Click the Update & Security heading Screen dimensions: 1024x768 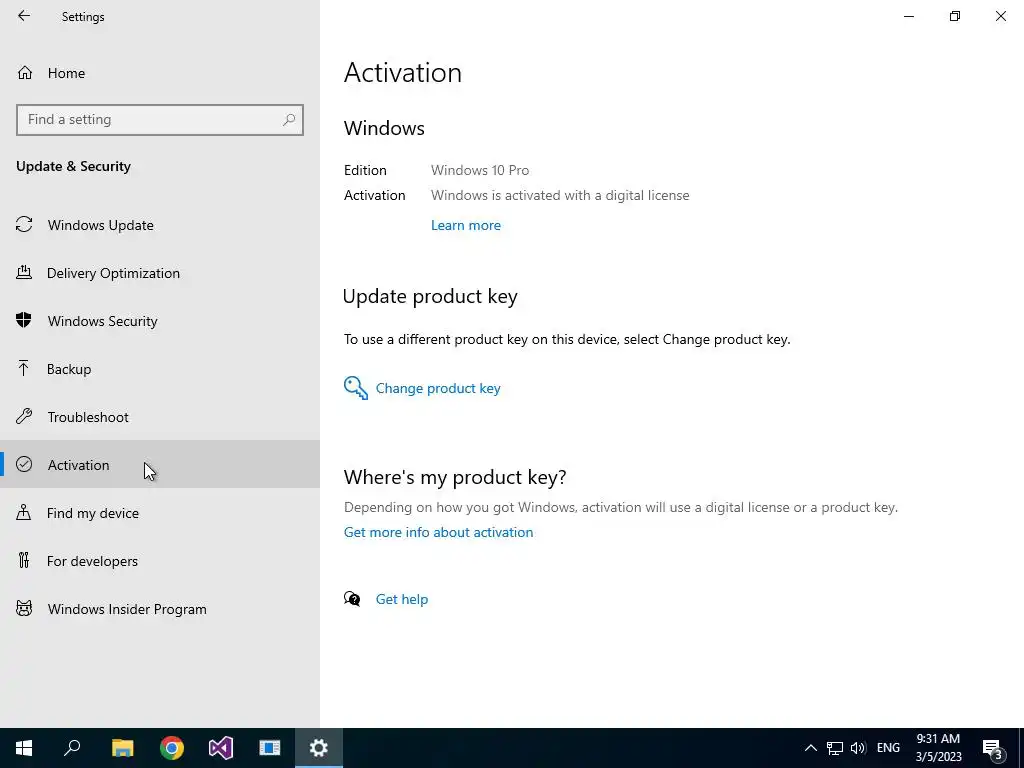coord(73,167)
